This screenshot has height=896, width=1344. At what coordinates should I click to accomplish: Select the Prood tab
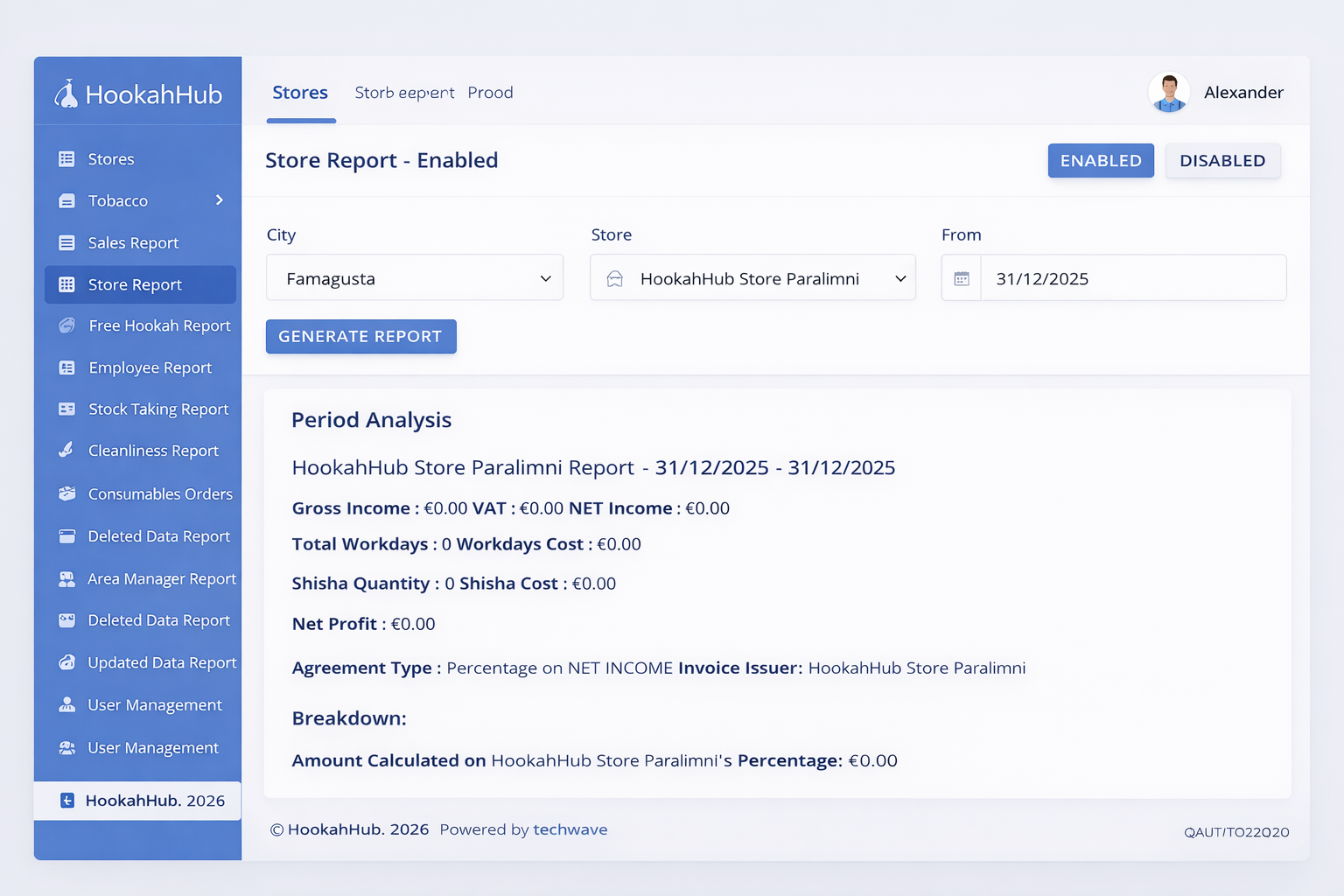490,93
